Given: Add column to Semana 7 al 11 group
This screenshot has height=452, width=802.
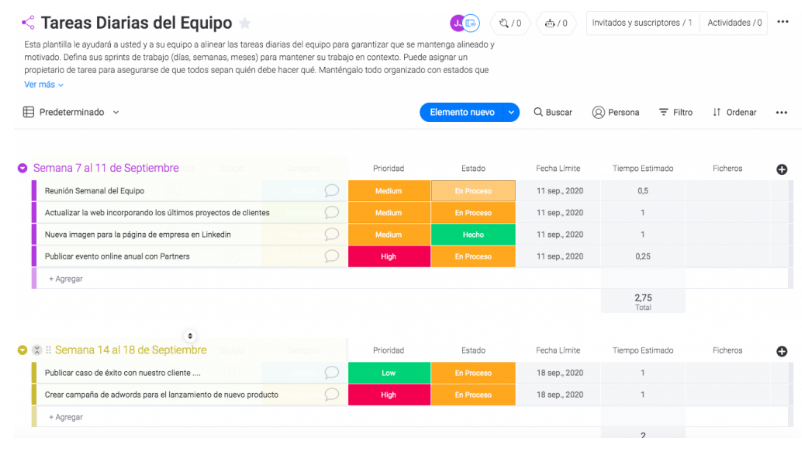Looking at the screenshot, I should click(781, 169).
